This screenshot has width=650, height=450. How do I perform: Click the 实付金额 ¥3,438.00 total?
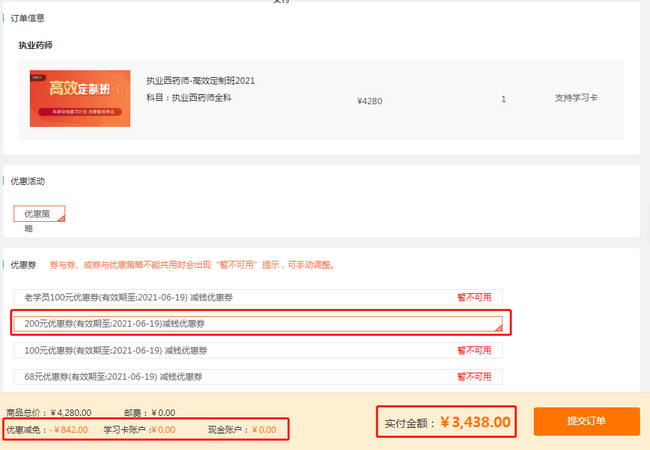pos(476,422)
